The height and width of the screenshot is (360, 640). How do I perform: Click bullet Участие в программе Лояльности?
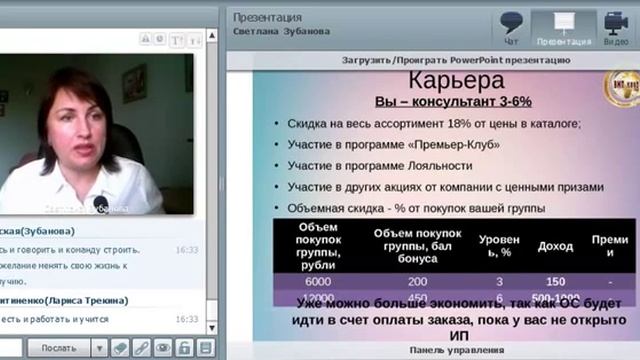pyautogui.click(x=380, y=166)
